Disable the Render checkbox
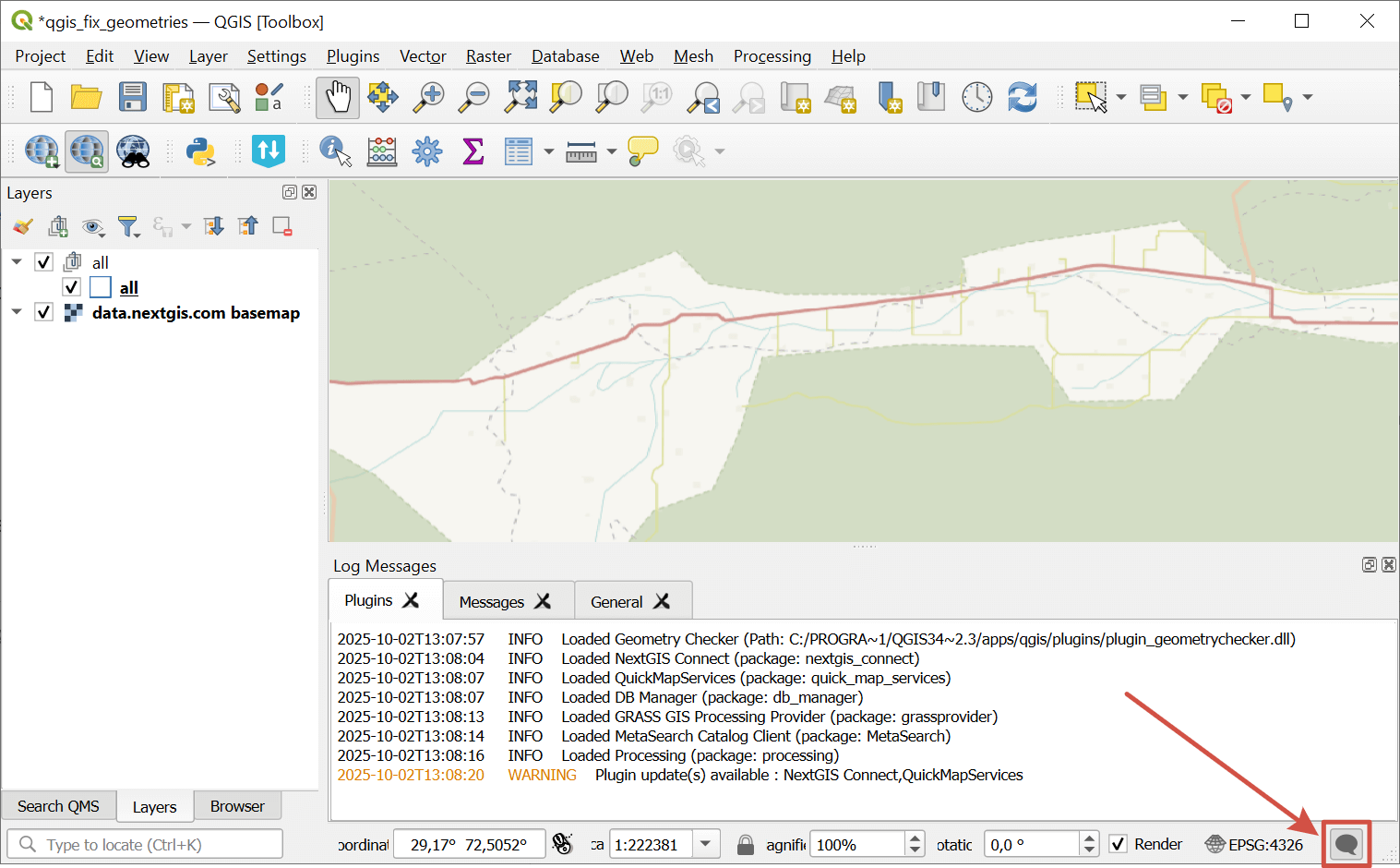This screenshot has height=868, width=1400. [x=1118, y=844]
